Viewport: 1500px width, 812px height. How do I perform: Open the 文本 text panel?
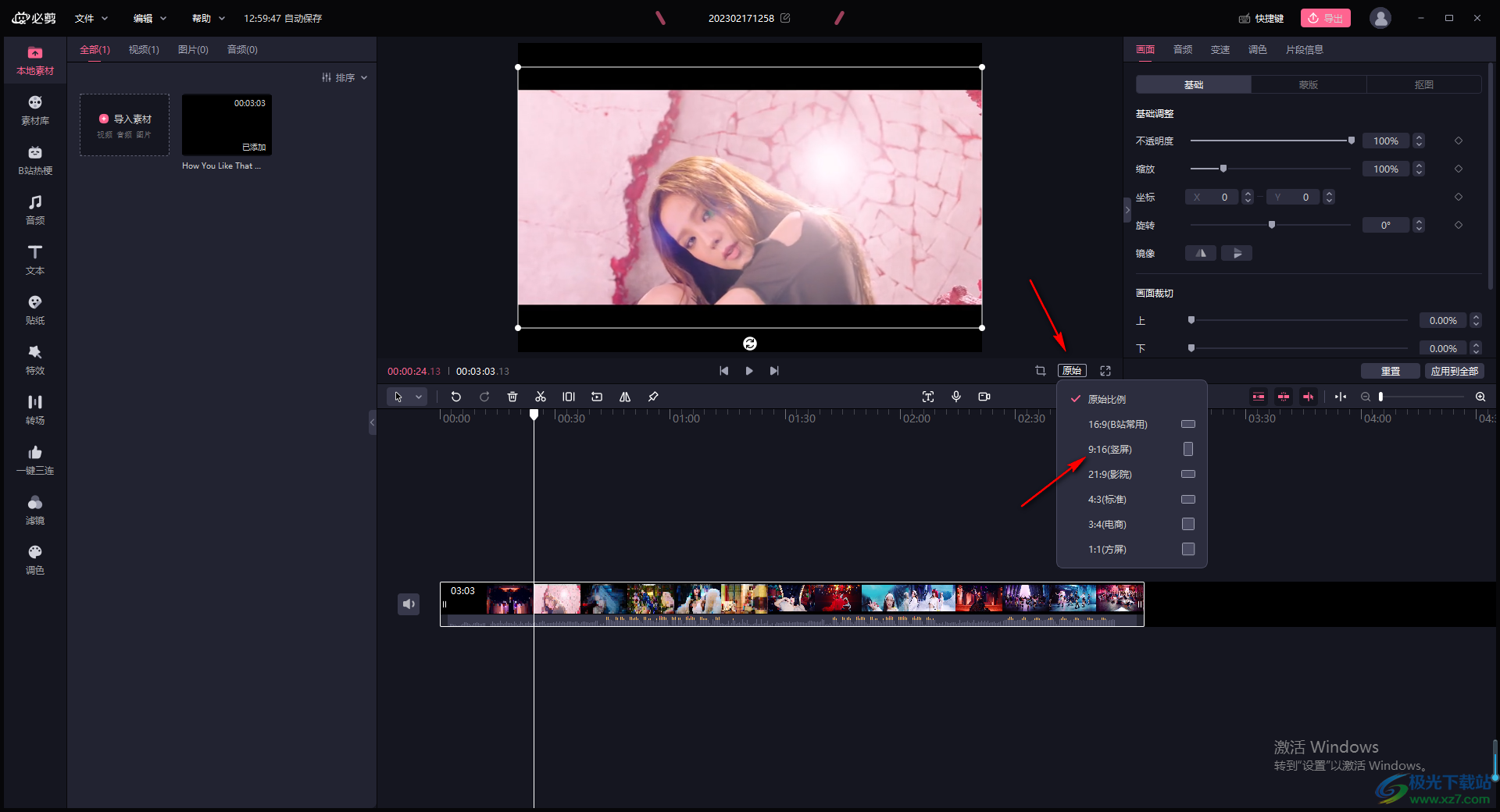point(35,261)
